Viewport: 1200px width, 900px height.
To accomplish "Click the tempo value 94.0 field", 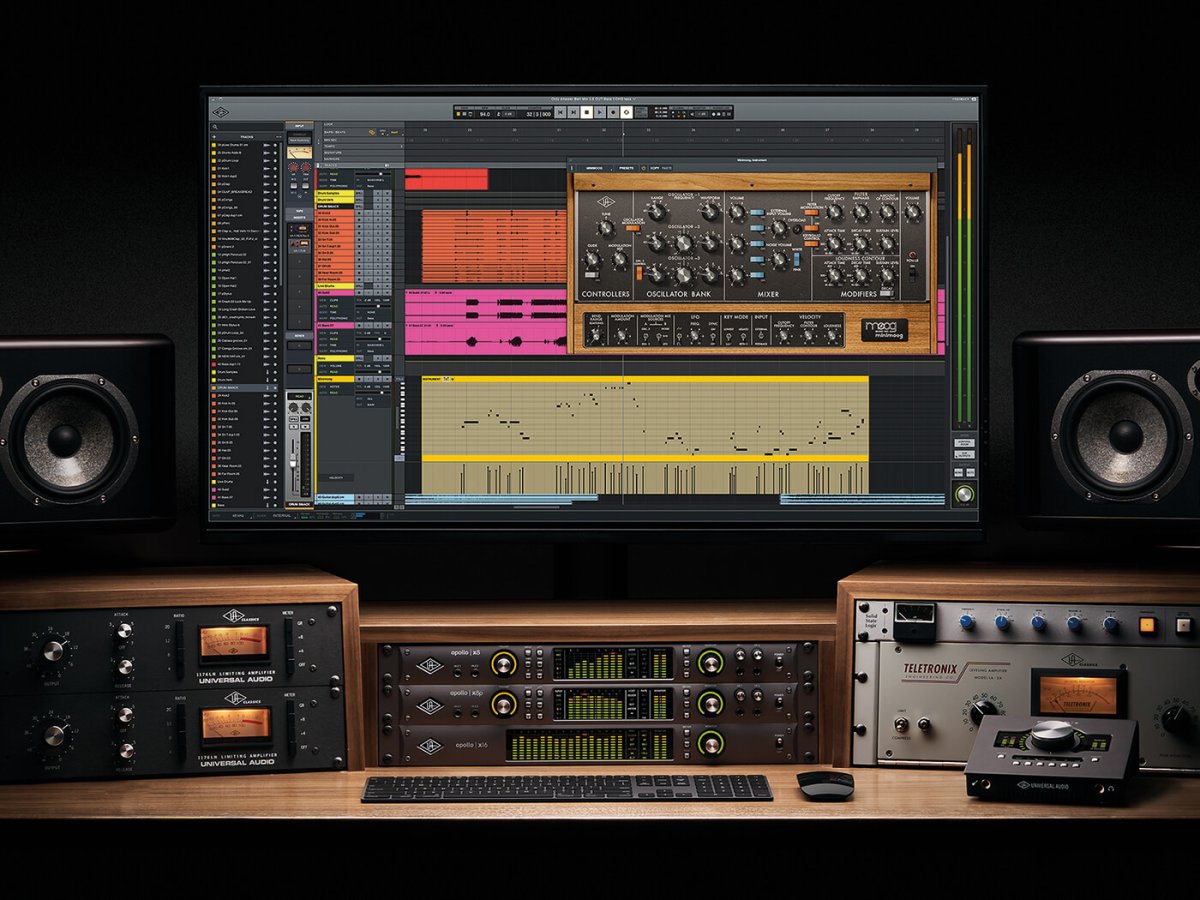I will [485, 114].
